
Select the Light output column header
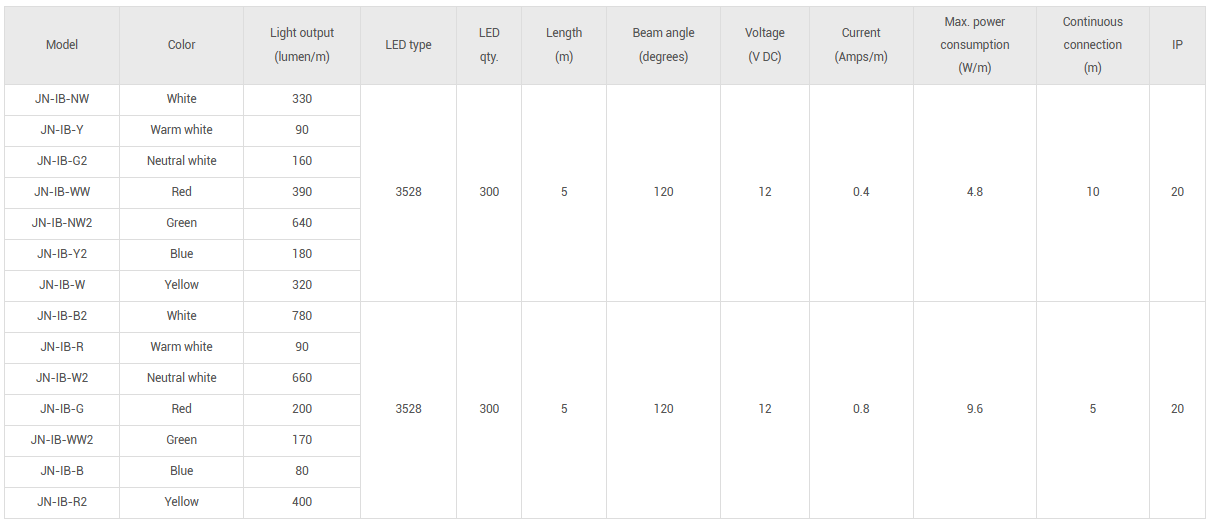click(x=302, y=45)
